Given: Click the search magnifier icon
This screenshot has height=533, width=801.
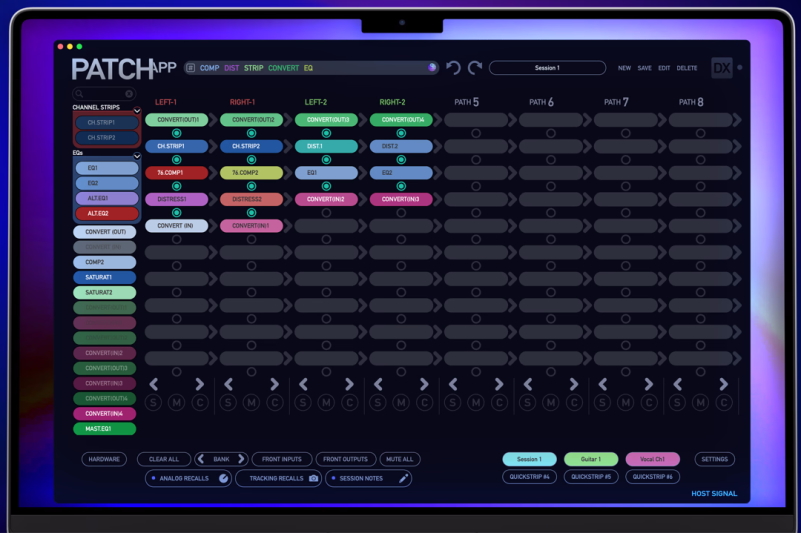Looking at the screenshot, I should pos(79,94).
